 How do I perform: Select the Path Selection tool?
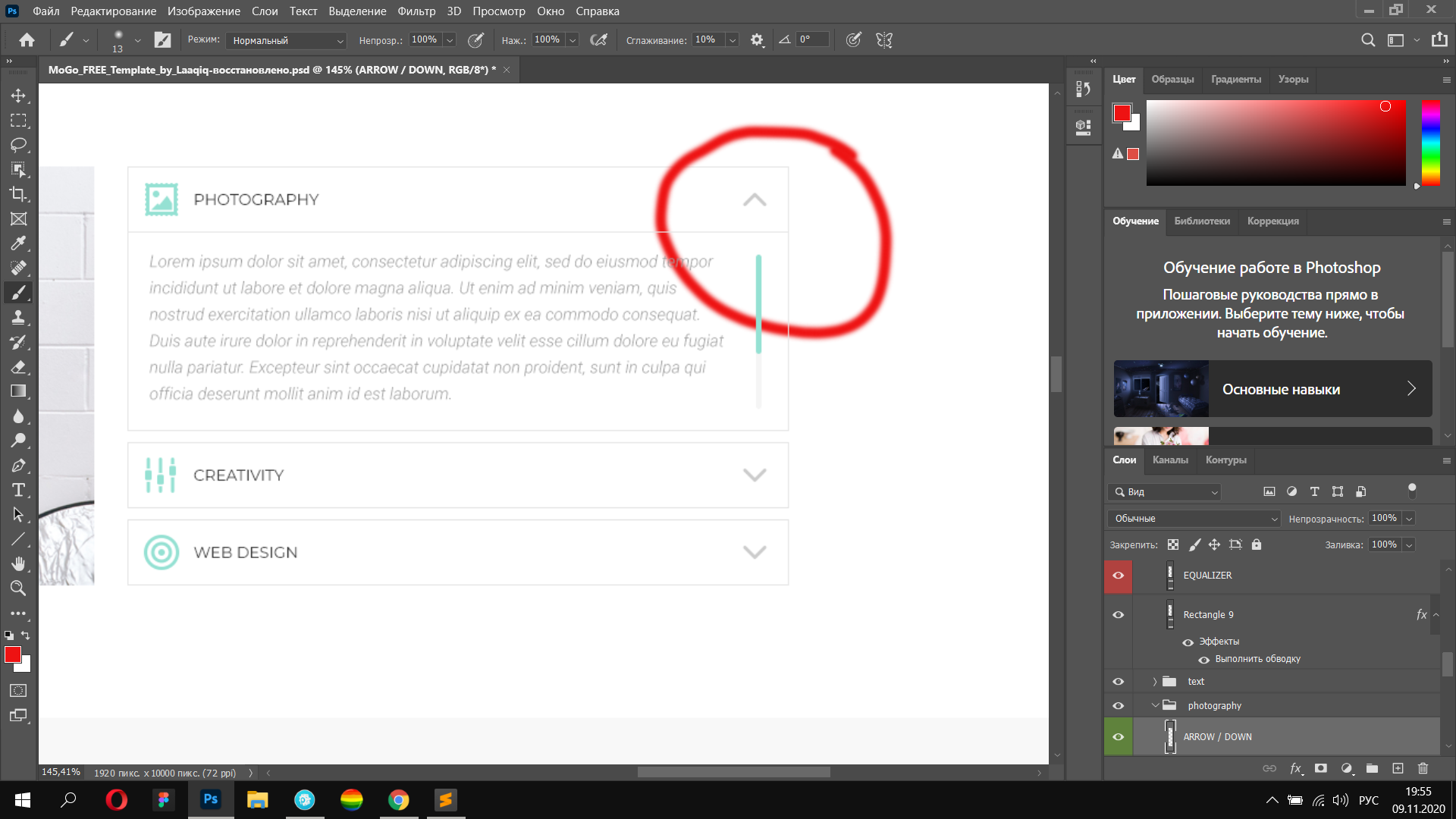pos(18,515)
